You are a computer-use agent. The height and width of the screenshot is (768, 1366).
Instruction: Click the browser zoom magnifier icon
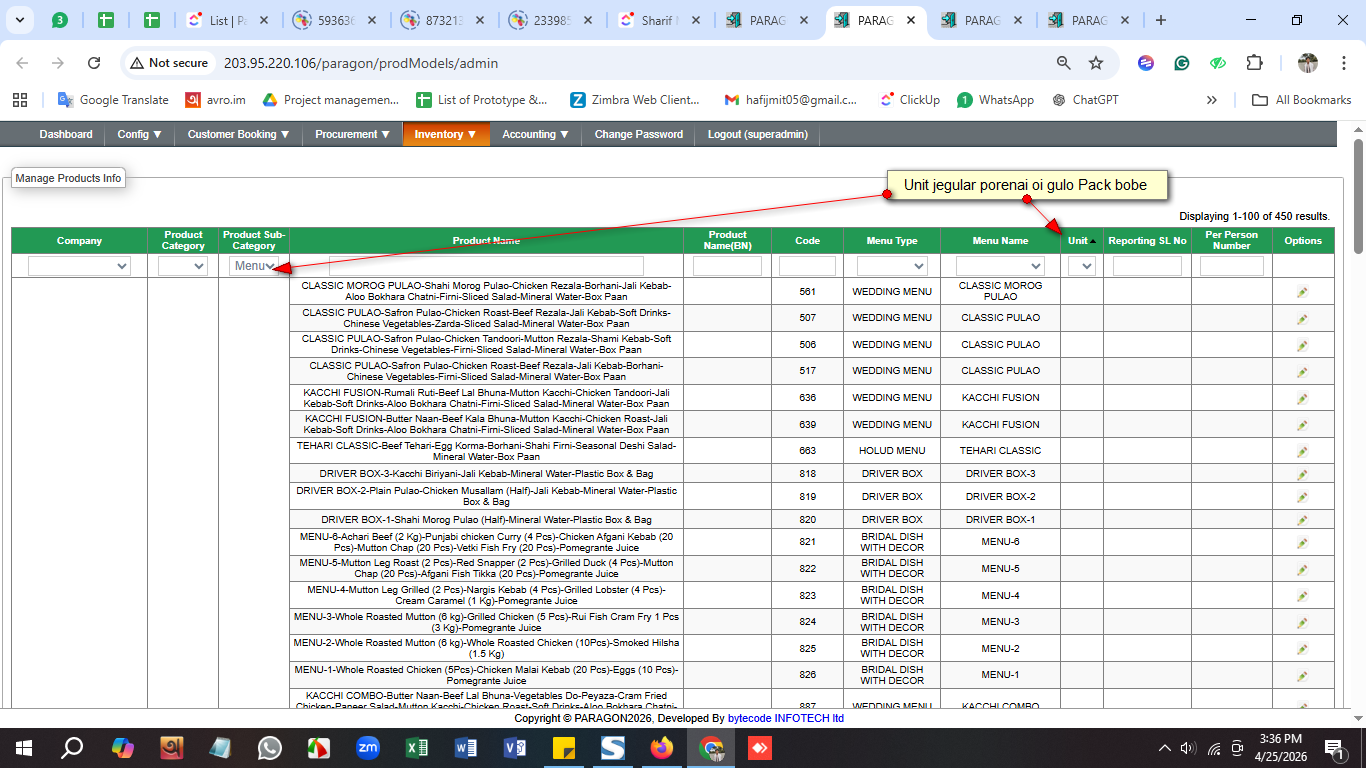pos(1064,63)
